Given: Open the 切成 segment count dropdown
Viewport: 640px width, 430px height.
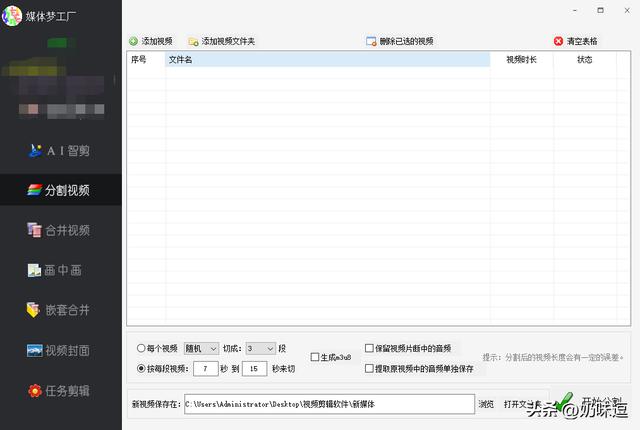Looking at the screenshot, I should 261,348.
